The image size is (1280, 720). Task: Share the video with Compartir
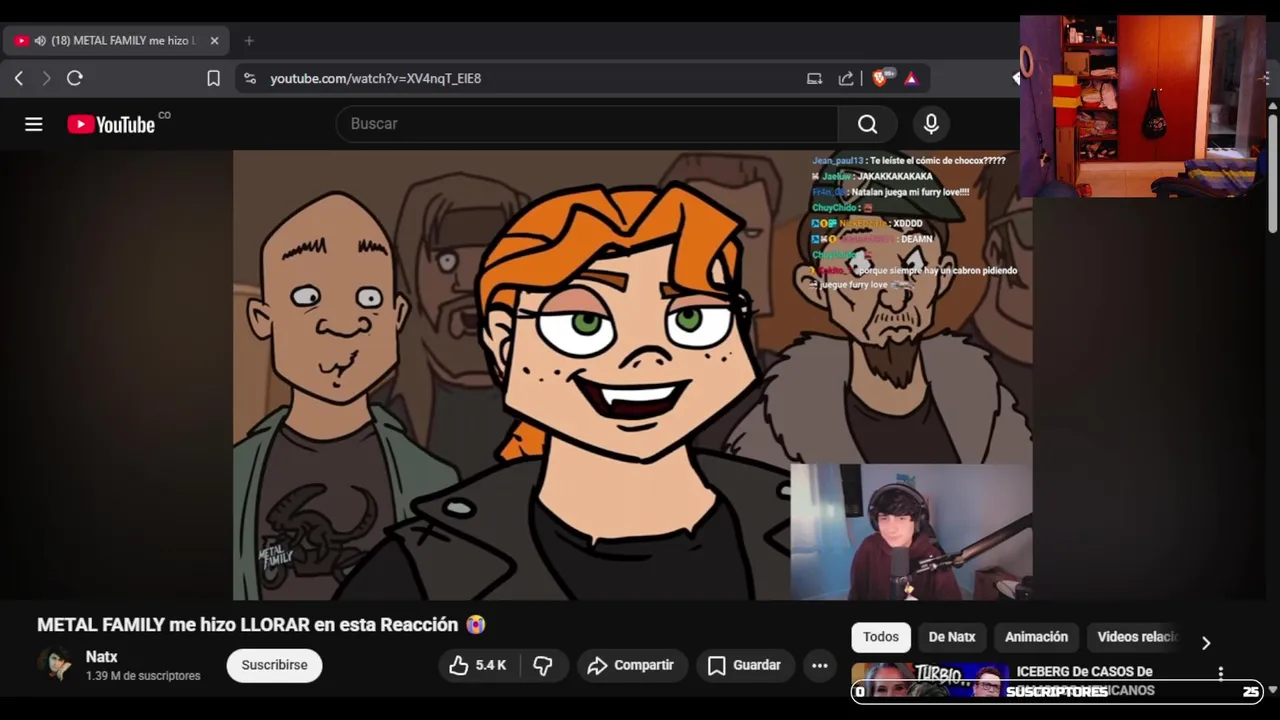[x=631, y=665]
